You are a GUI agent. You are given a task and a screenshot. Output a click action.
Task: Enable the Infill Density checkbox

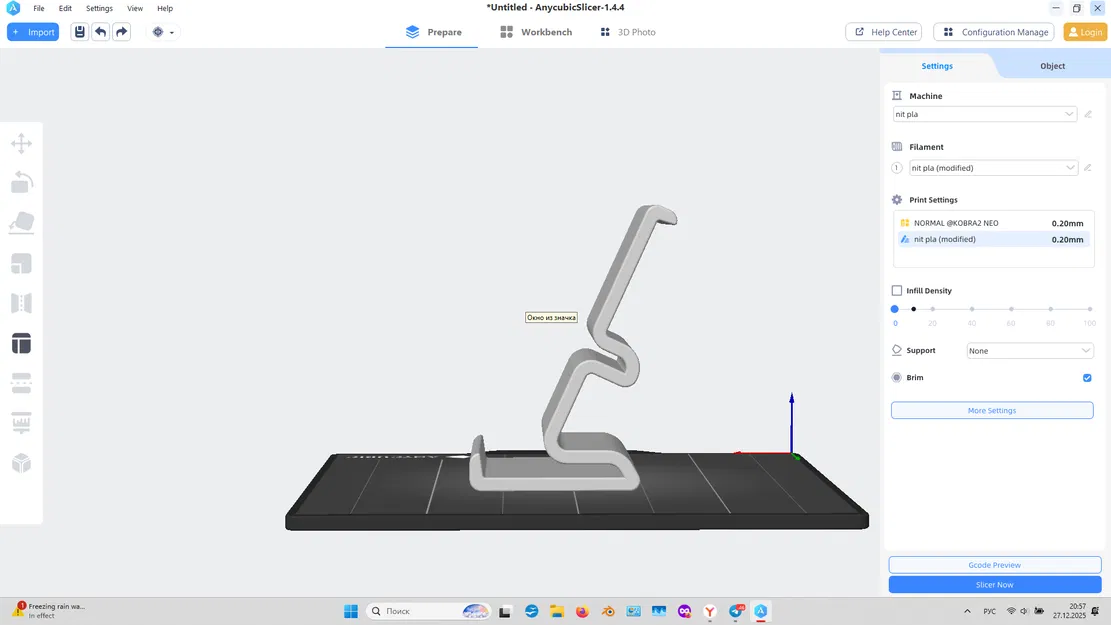pos(896,290)
